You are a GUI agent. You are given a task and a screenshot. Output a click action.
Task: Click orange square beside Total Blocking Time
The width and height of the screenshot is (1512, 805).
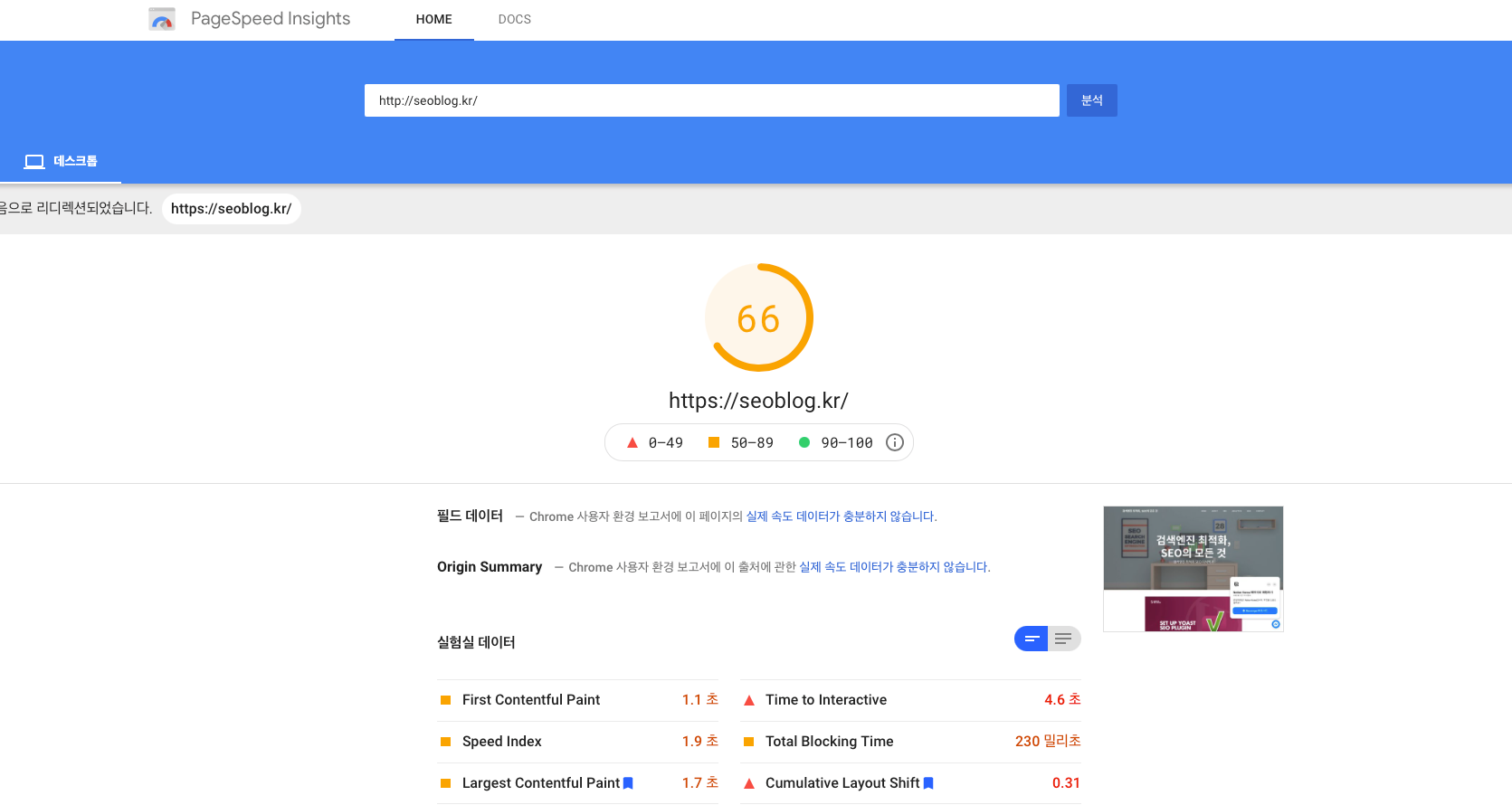[x=749, y=742]
